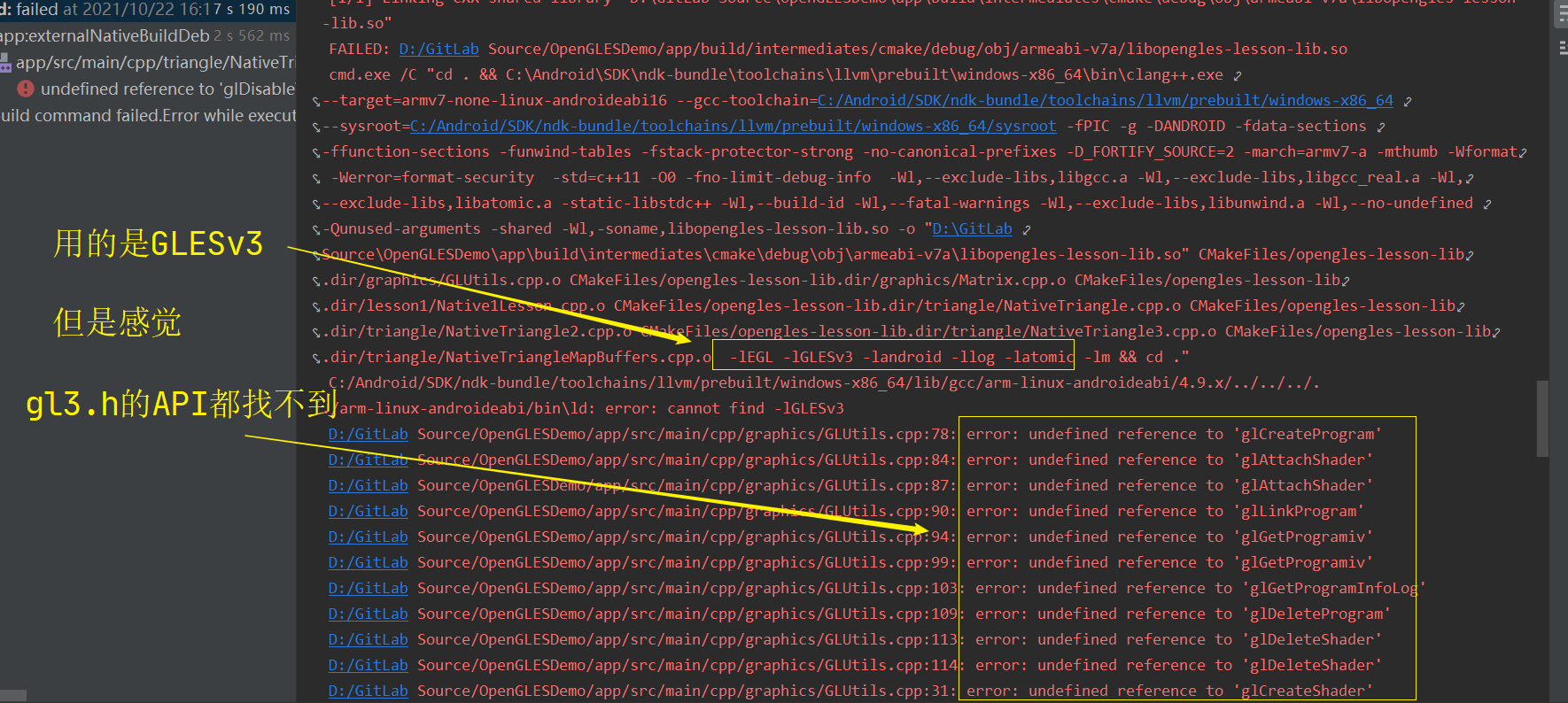This screenshot has height=703, width=1568.
Task: Click the '-lEGL -lGLESv3 -landroid -llog -latomic' flags text
Action: (901, 358)
